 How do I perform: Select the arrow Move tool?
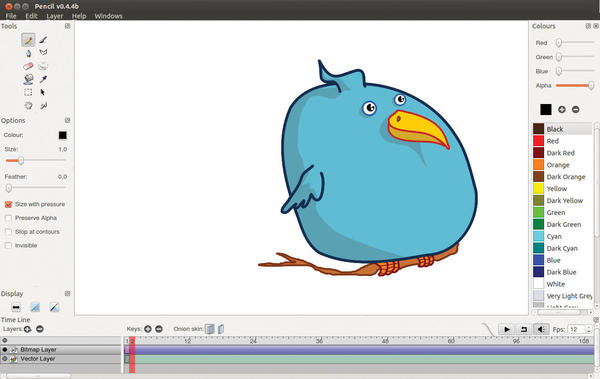click(x=43, y=92)
